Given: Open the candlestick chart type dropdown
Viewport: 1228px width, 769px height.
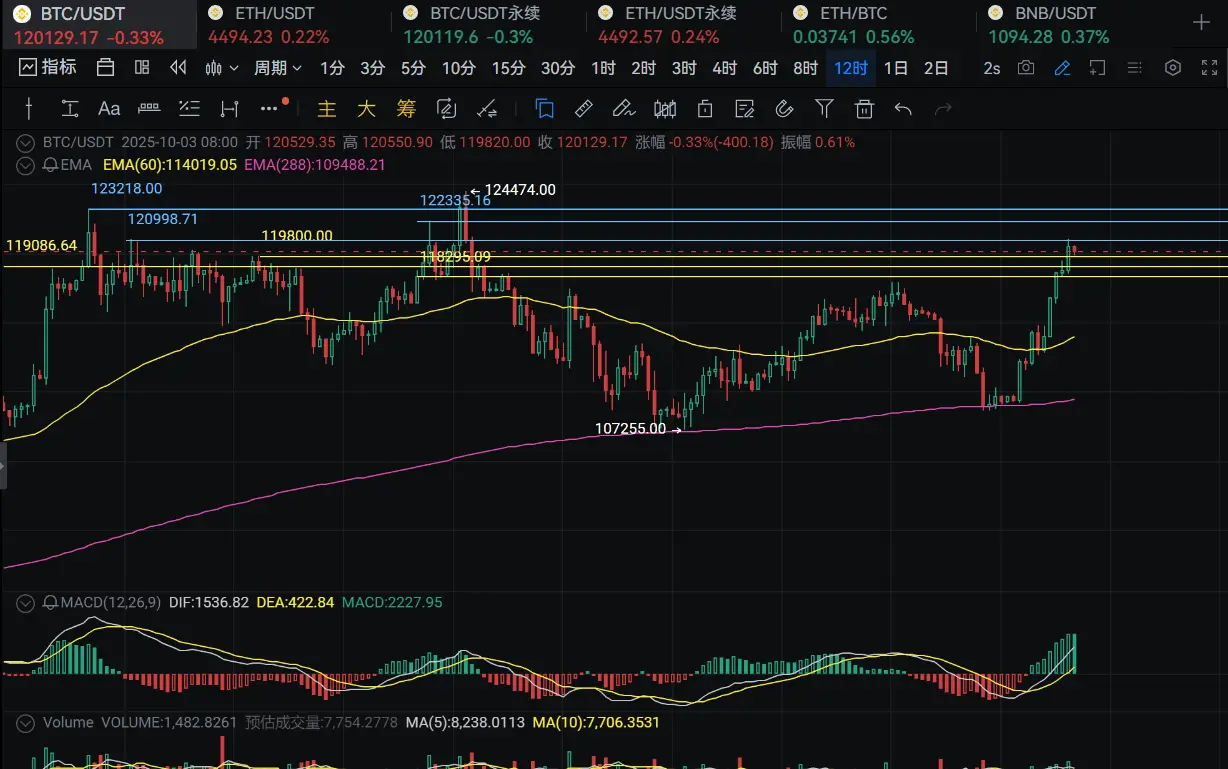Looking at the screenshot, I should 221,68.
